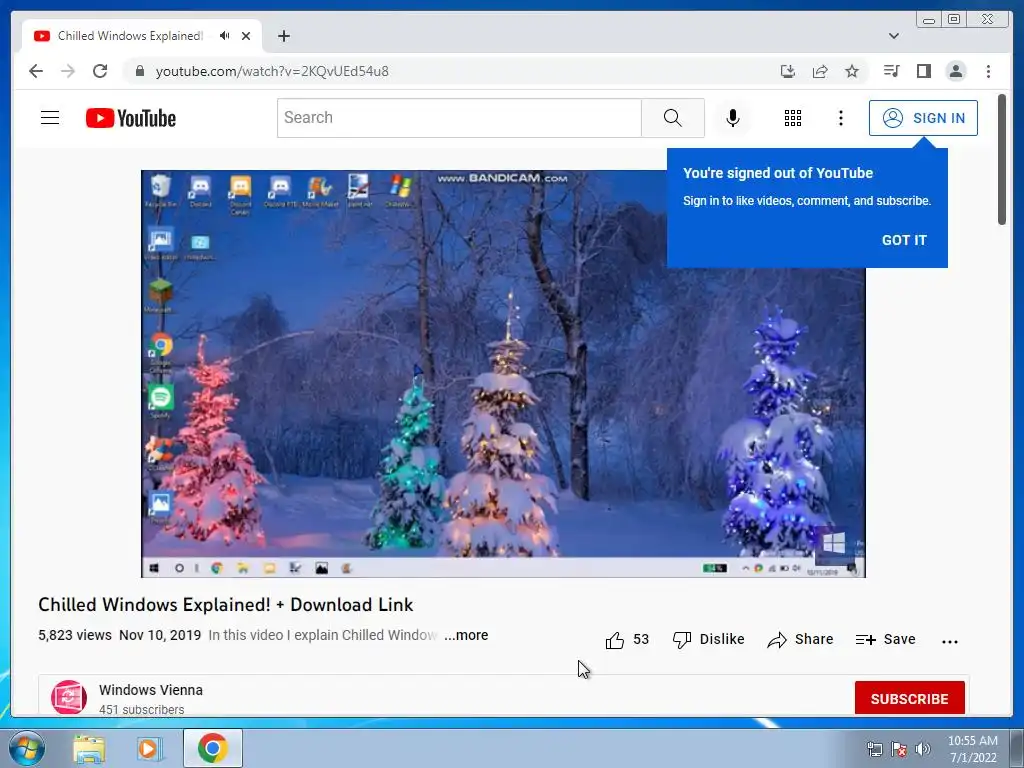Open the Windows Vienna channel avatar
This screenshot has width=1024, height=768.
click(x=69, y=697)
